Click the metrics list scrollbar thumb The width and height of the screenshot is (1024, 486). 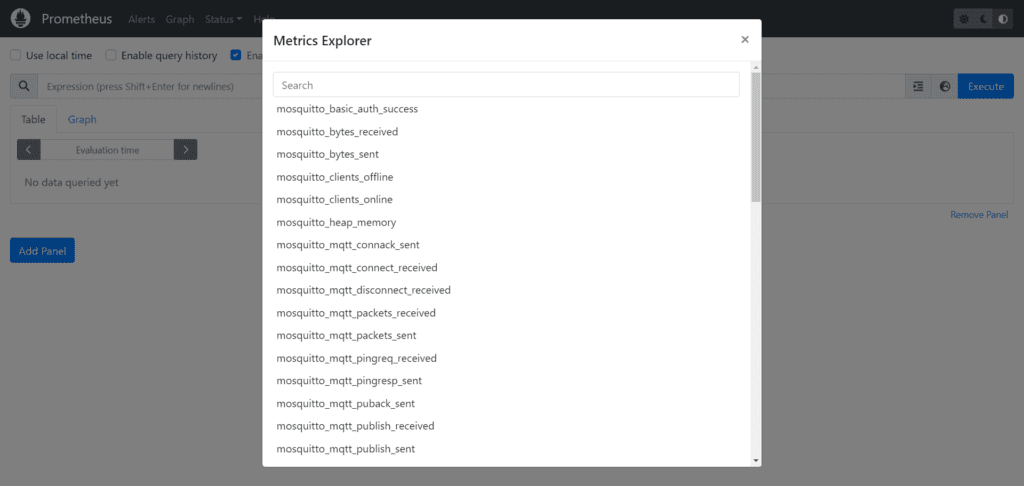756,137
